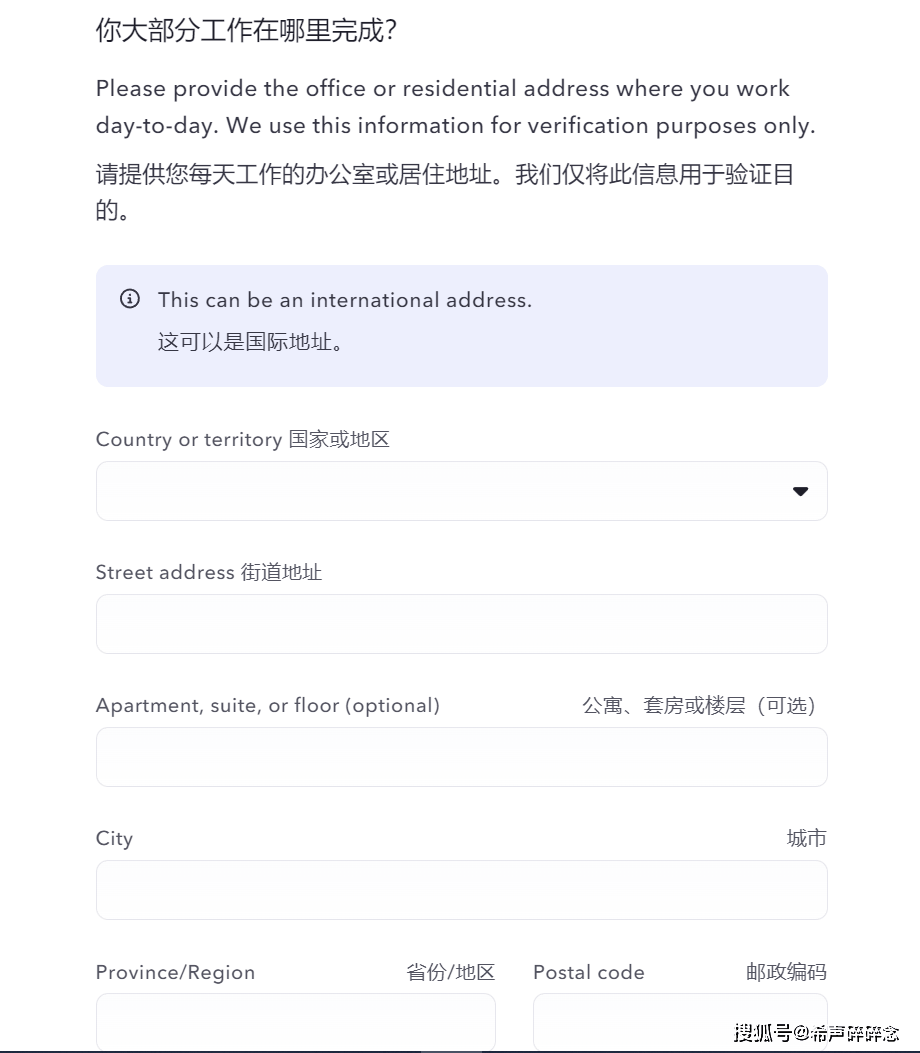Screen dimensions: 920x1053
Task: Click "This can be an international address." text
Action: 345,299
